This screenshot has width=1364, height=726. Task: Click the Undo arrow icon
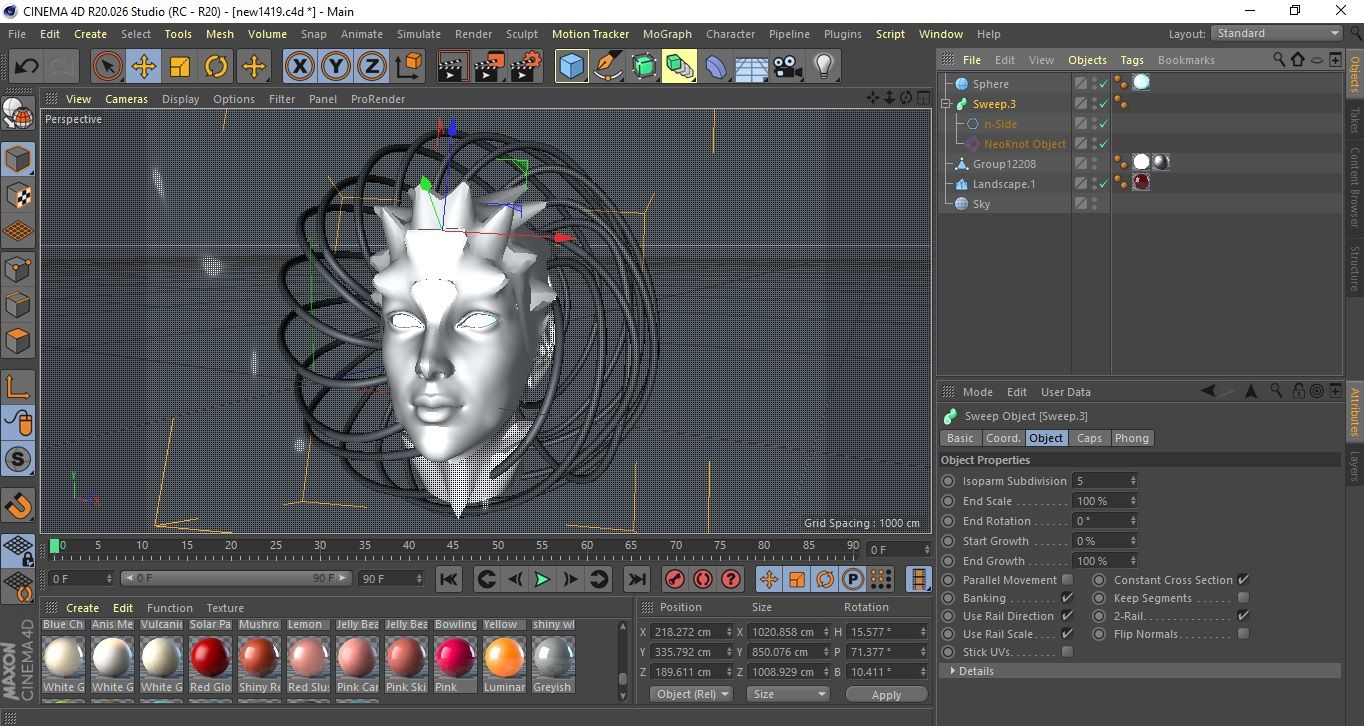[x=27, y=67]
